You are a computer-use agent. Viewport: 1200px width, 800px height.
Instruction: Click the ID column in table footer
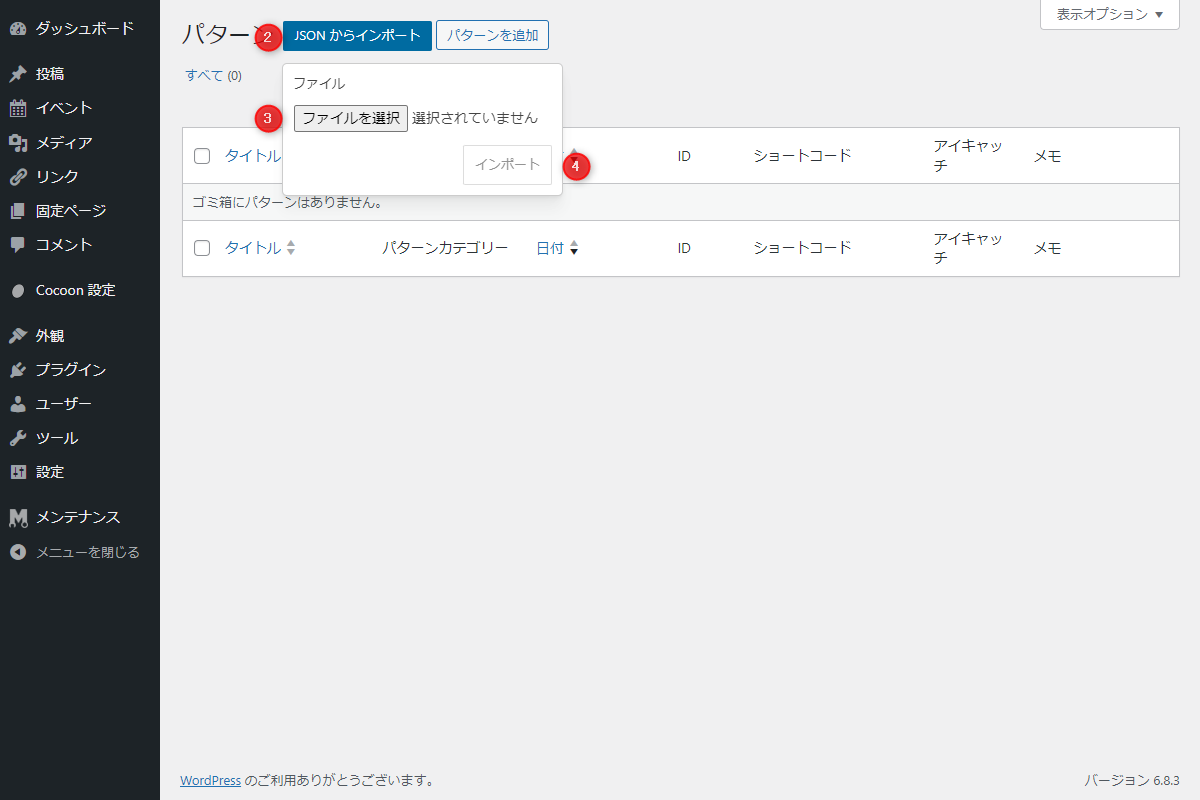[684, 248]
